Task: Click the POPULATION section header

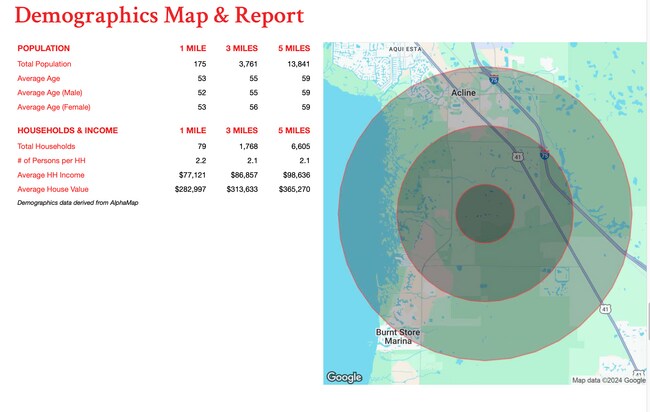Action: [x=44, y=48]
